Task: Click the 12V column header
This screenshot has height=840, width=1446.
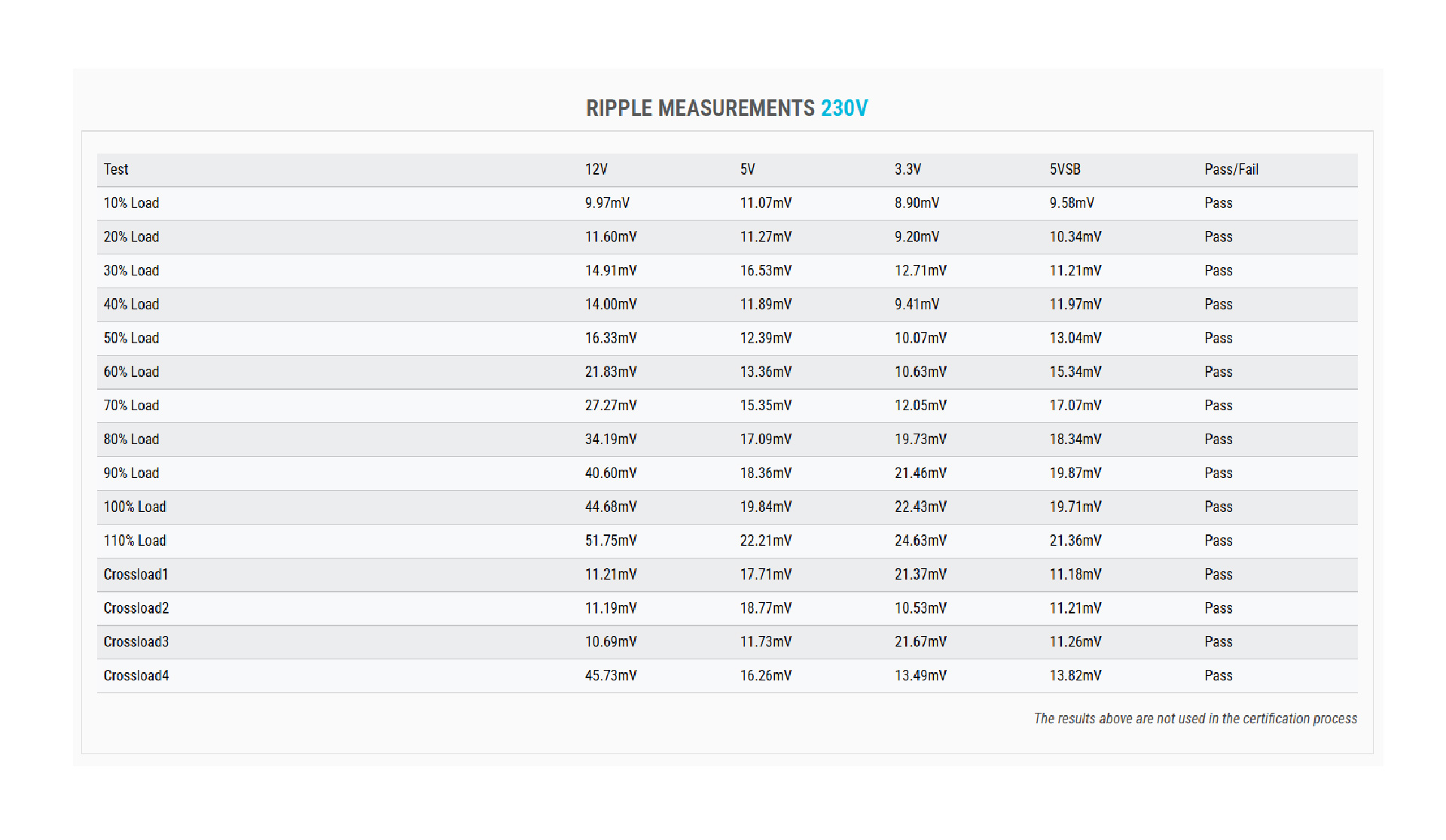Action: tap(596, 169)
